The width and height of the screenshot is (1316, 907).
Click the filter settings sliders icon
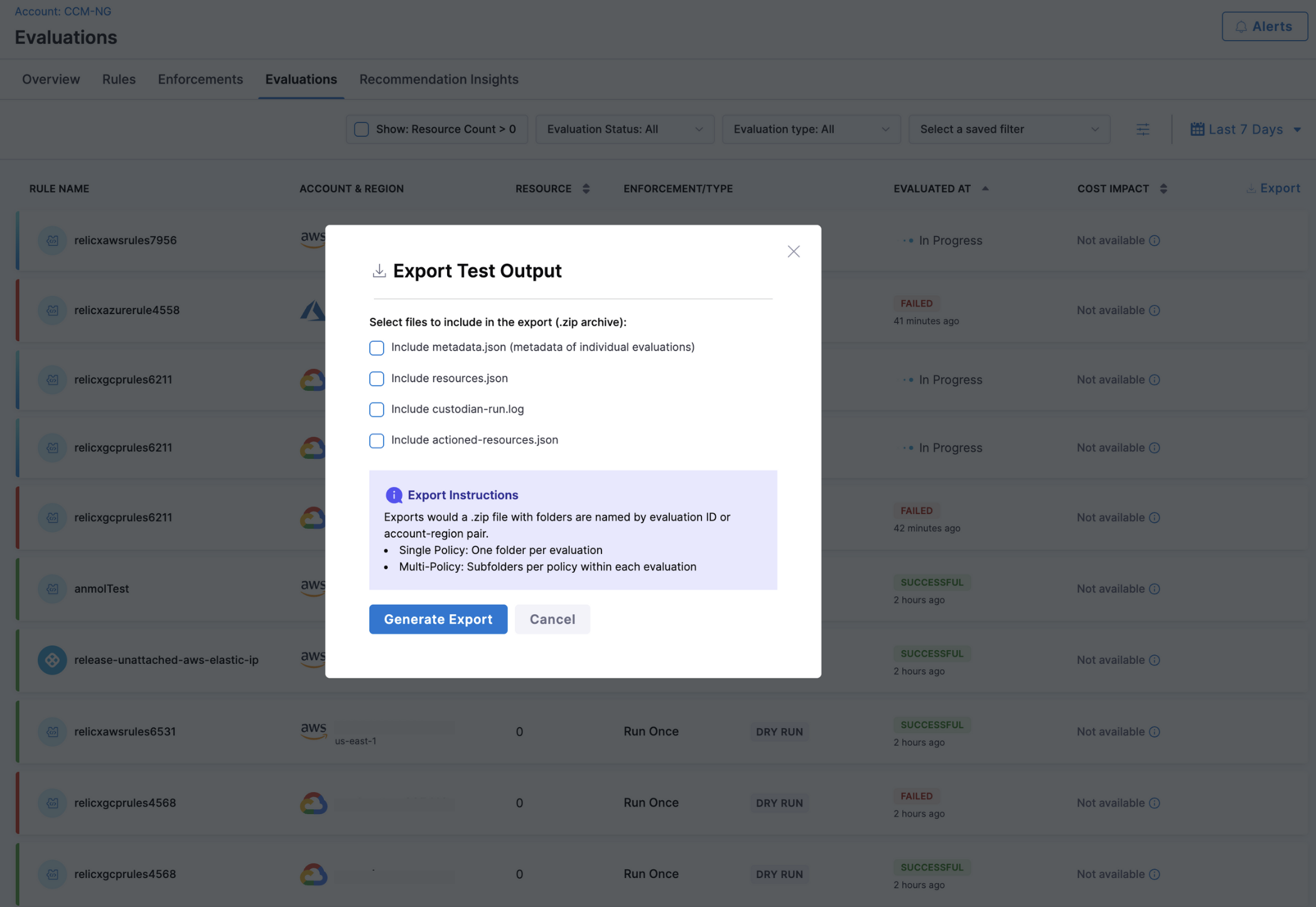click(x=1143, y=129)
